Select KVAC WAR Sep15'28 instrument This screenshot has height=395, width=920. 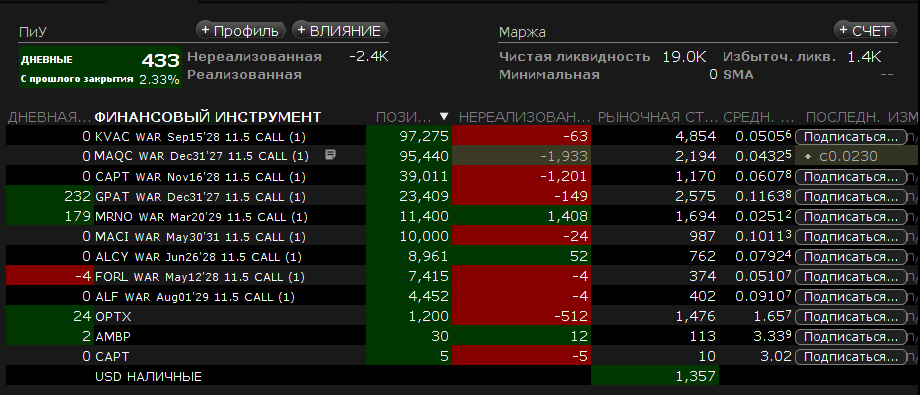click(x=200, y=137)
